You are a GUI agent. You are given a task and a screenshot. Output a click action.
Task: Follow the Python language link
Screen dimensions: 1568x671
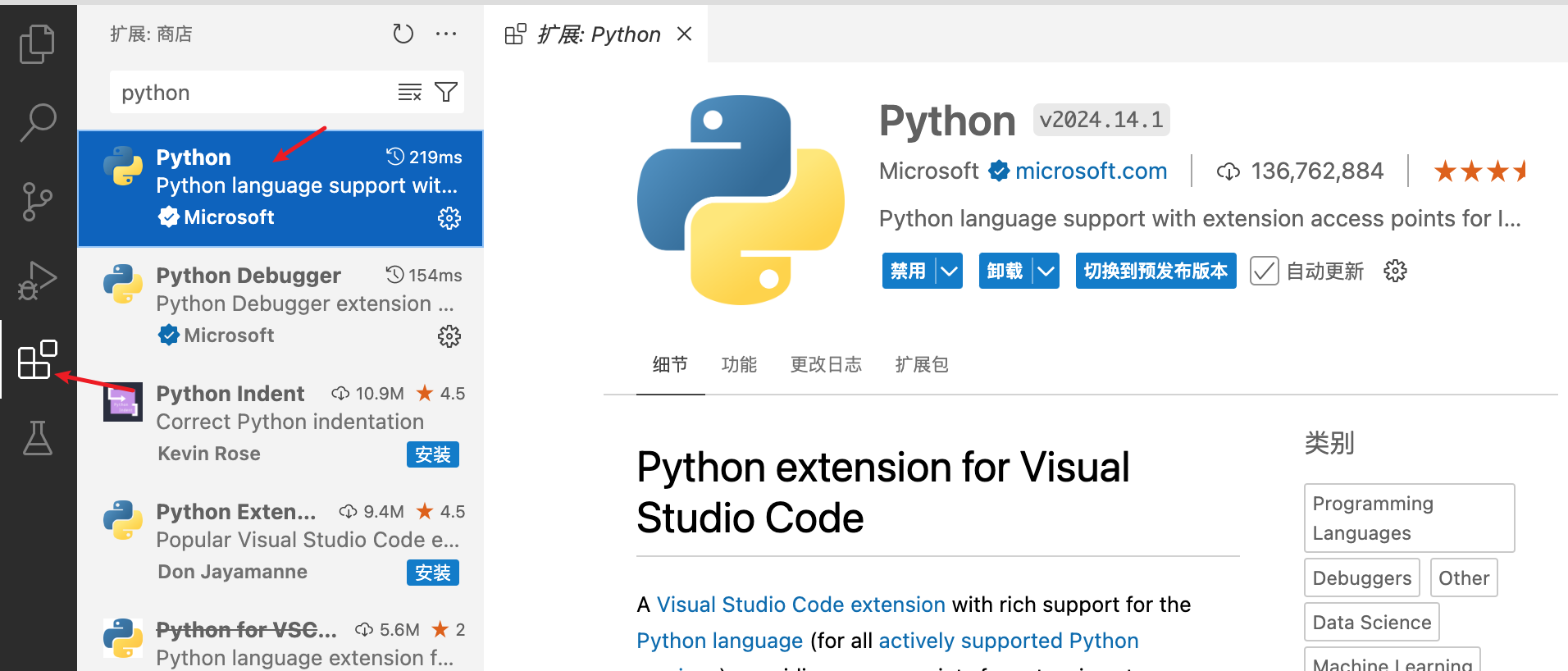pos(719,641)
